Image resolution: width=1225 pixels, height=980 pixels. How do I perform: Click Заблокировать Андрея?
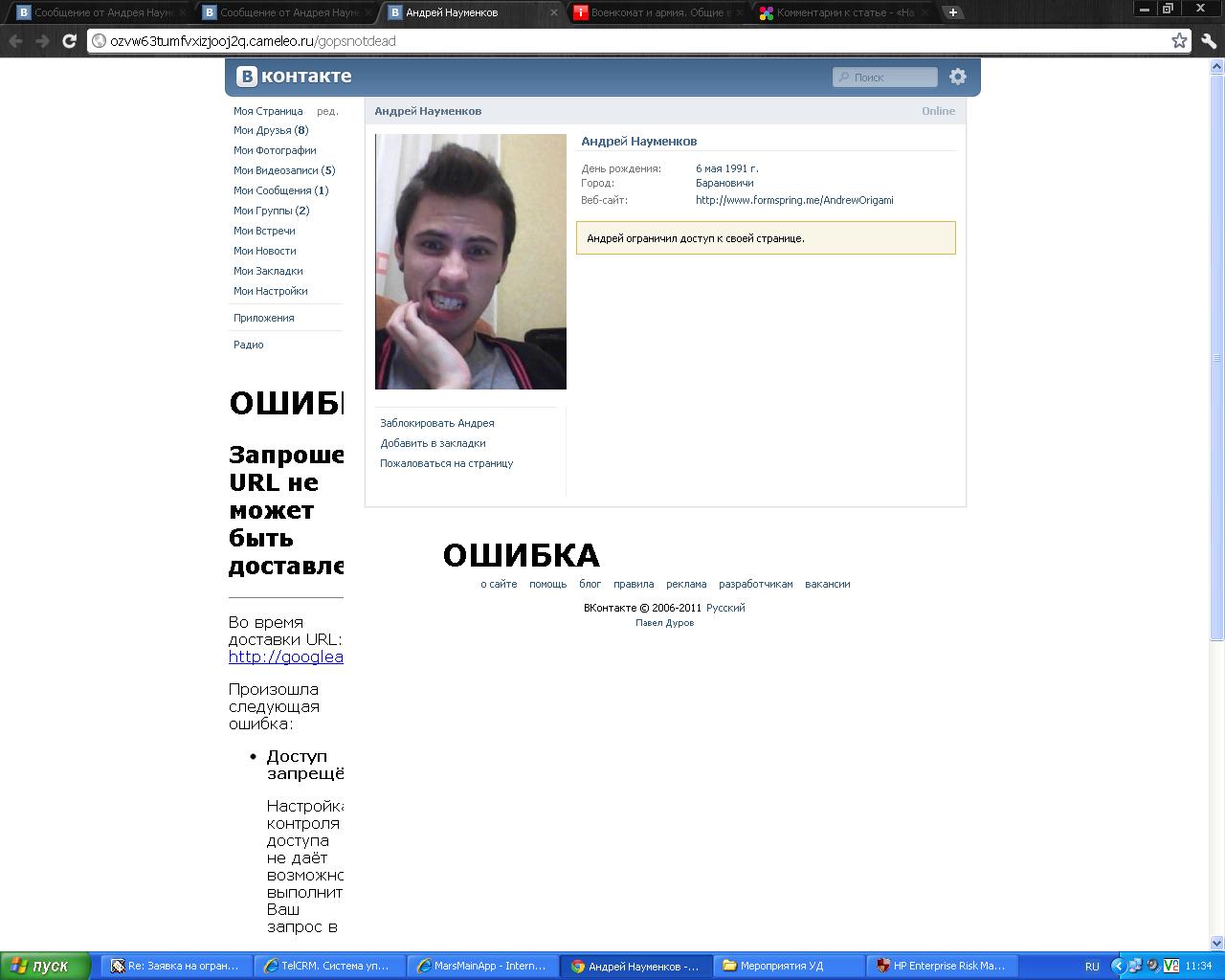pyautogui.click(x=437, y=423)
